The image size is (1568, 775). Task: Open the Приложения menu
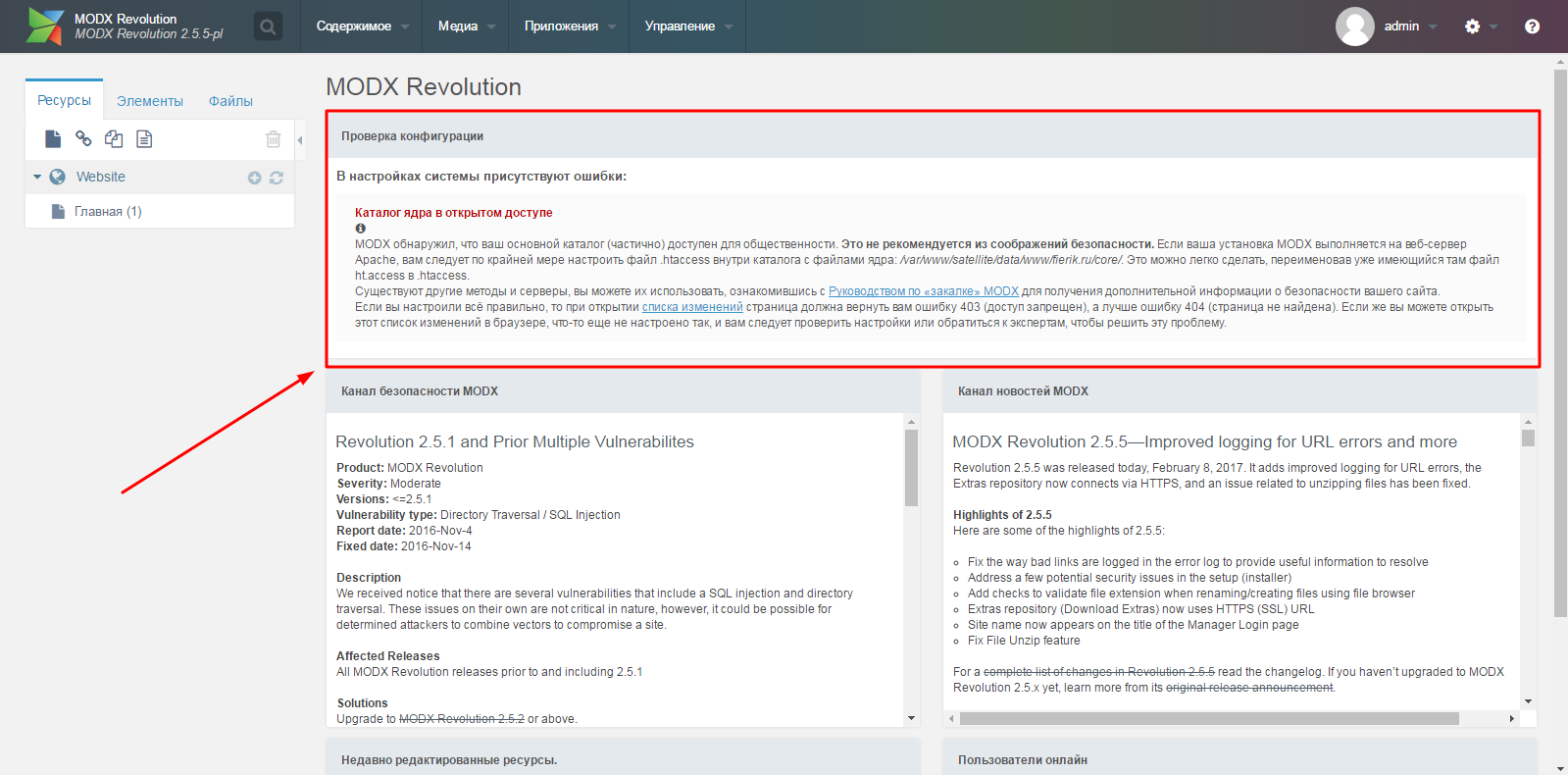pos(569,26)
